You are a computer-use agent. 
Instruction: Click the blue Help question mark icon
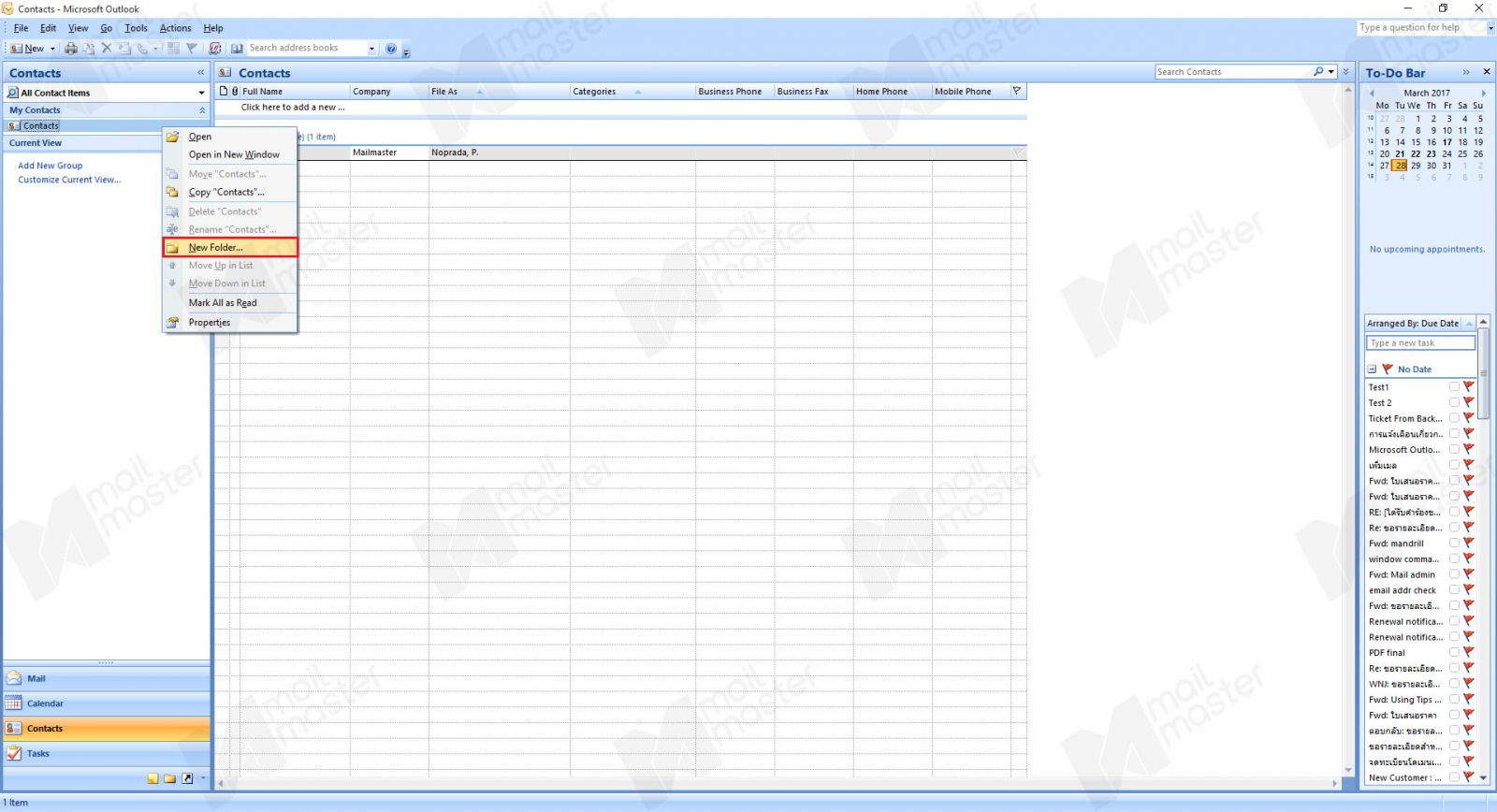(391, 49)
